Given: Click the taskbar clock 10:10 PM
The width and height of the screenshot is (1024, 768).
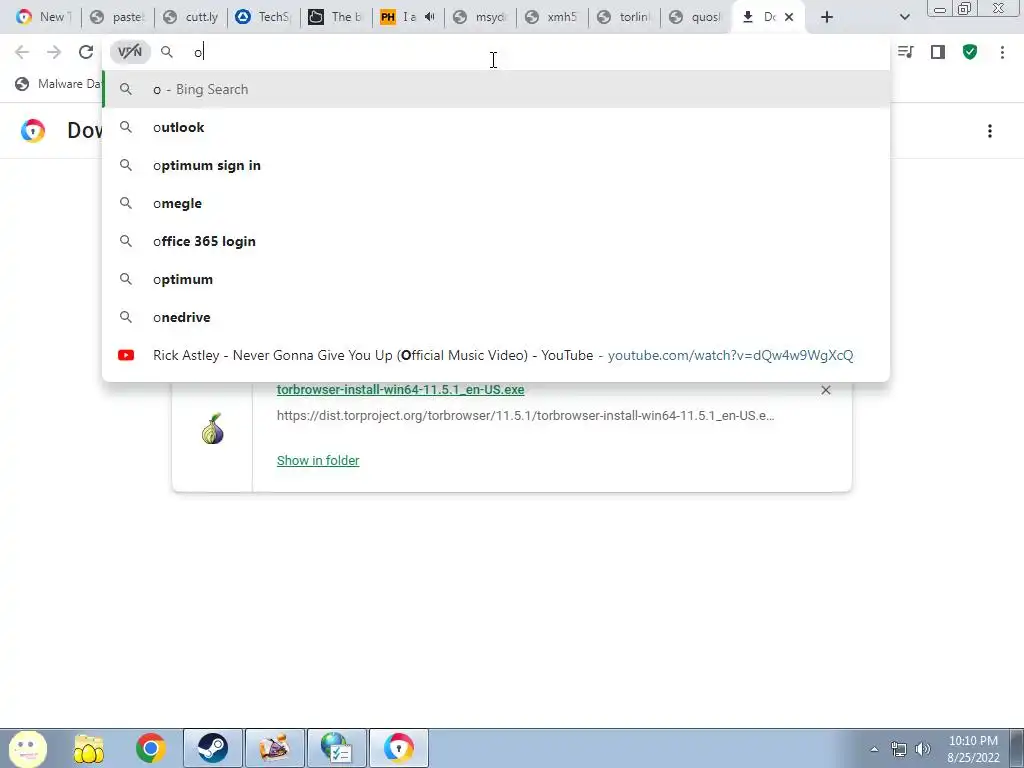Looking at the screenshot, I should [x=973, y=749].
